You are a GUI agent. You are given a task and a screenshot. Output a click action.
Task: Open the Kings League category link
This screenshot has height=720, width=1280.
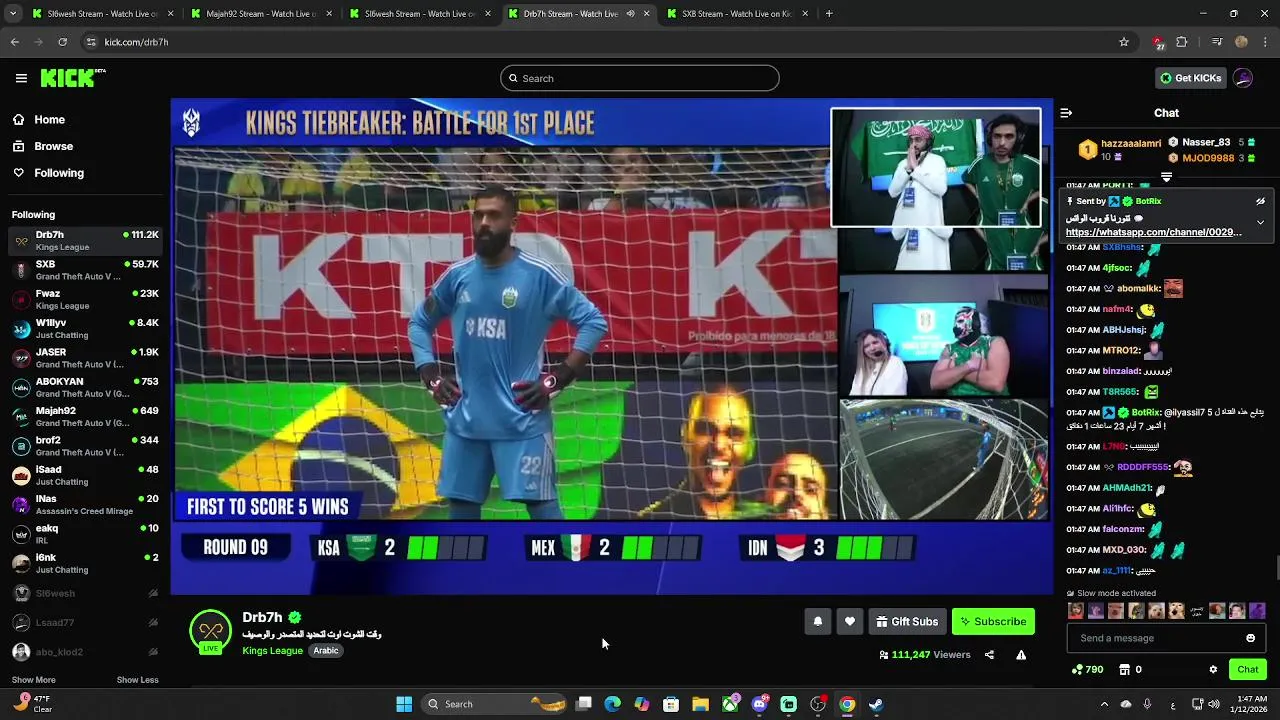pyautogui.click(x=272, y=650)
